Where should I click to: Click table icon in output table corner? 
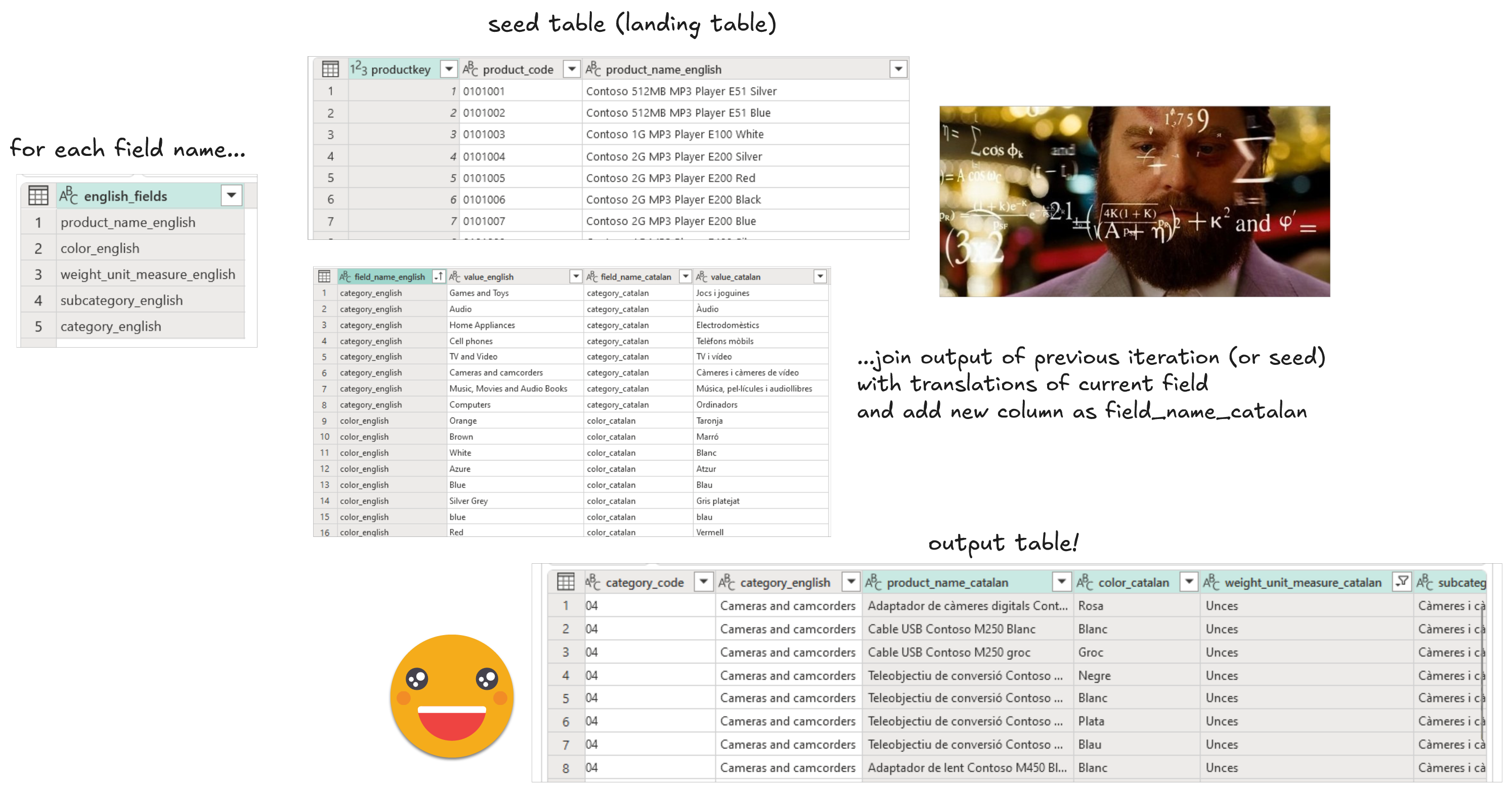565,582
